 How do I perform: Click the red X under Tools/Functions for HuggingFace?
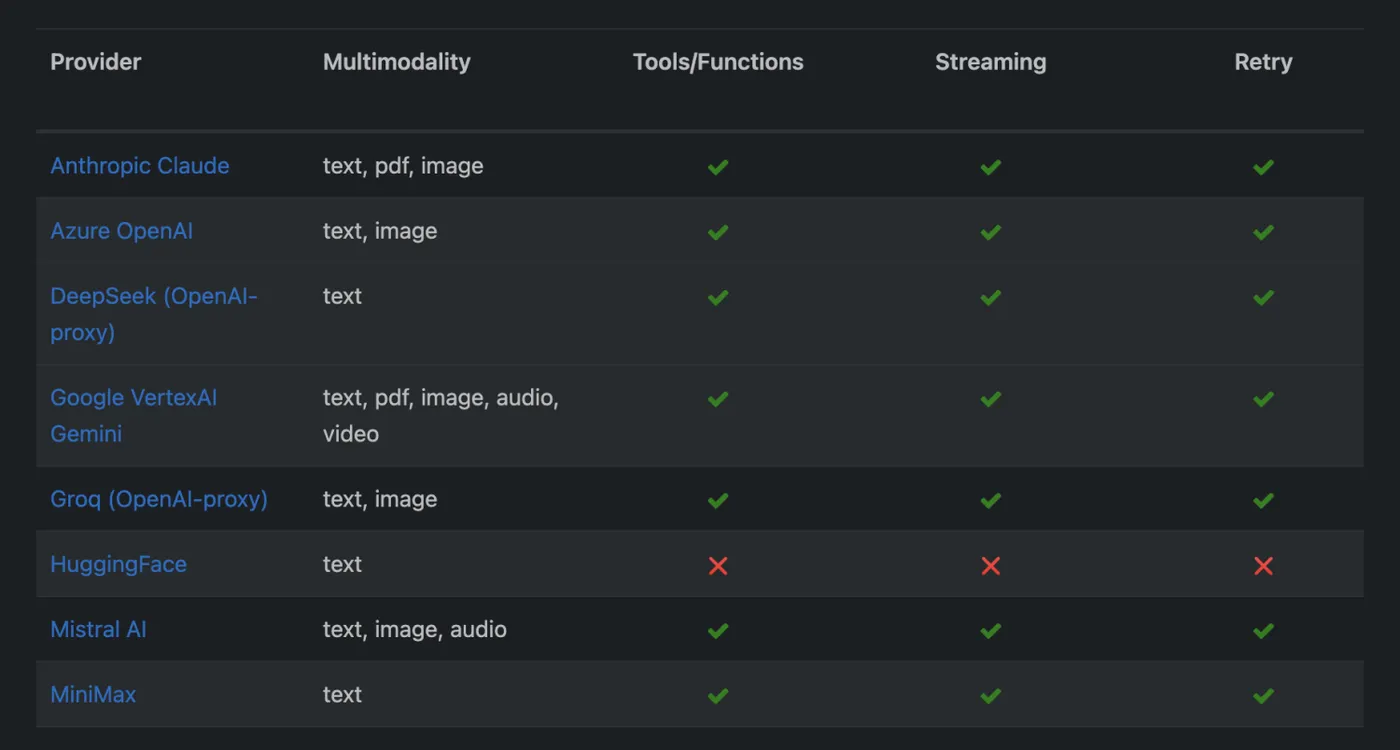(718, 566)
